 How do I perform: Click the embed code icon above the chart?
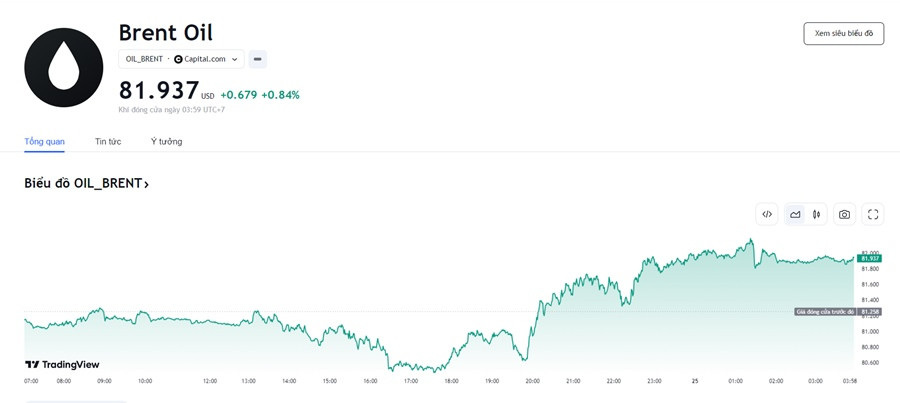tap(767, 214)
